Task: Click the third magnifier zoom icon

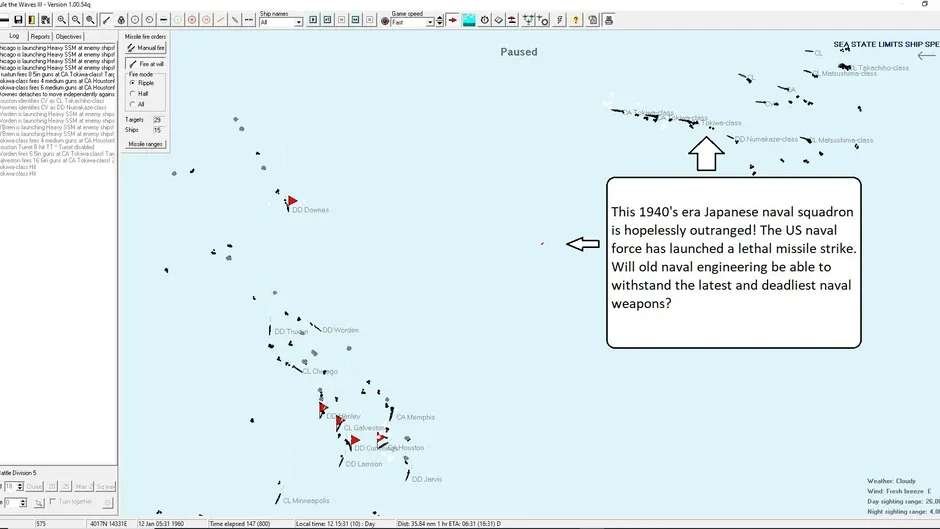Action: point(91,20)
